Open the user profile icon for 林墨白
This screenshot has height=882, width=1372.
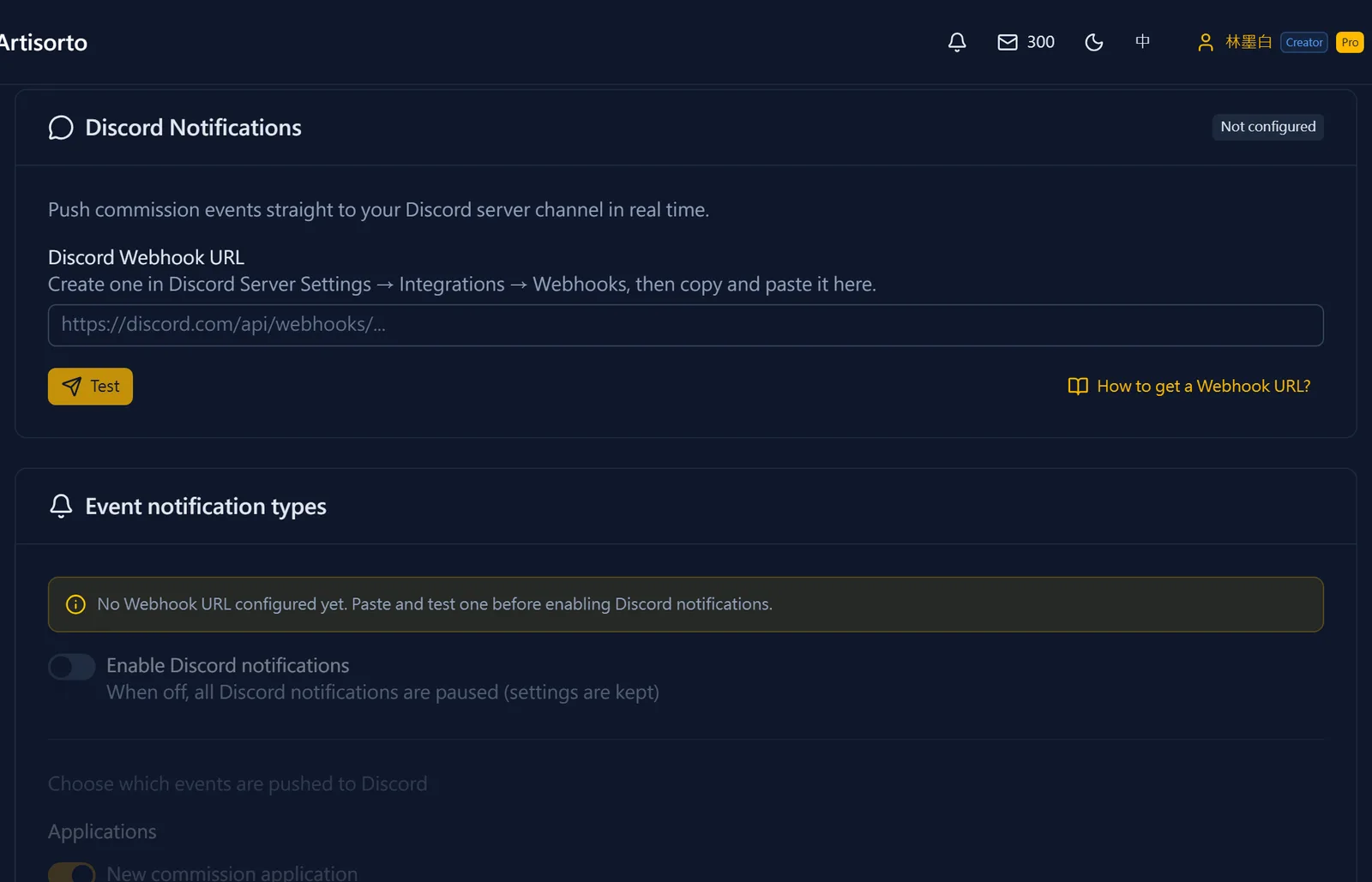coord(1205,42)
